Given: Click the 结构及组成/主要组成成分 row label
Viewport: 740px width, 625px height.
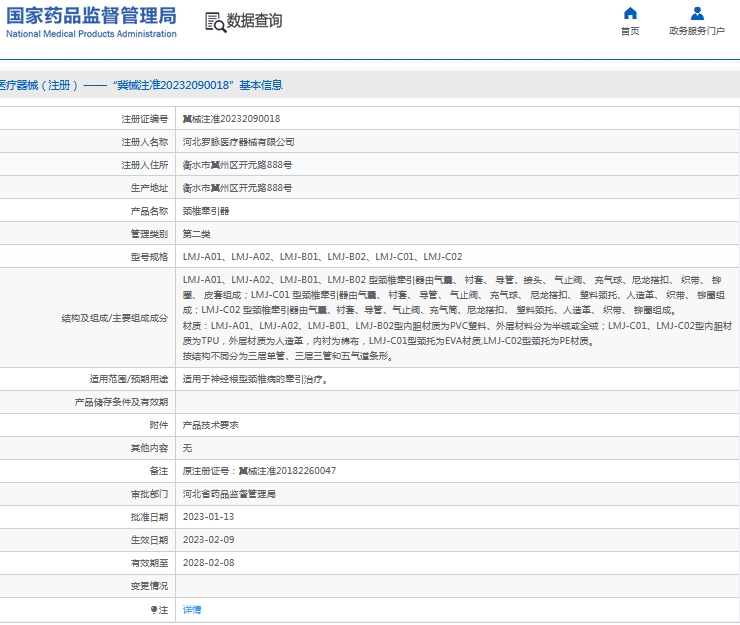Looking at the screenshot, I should click(x=114, y=318).
